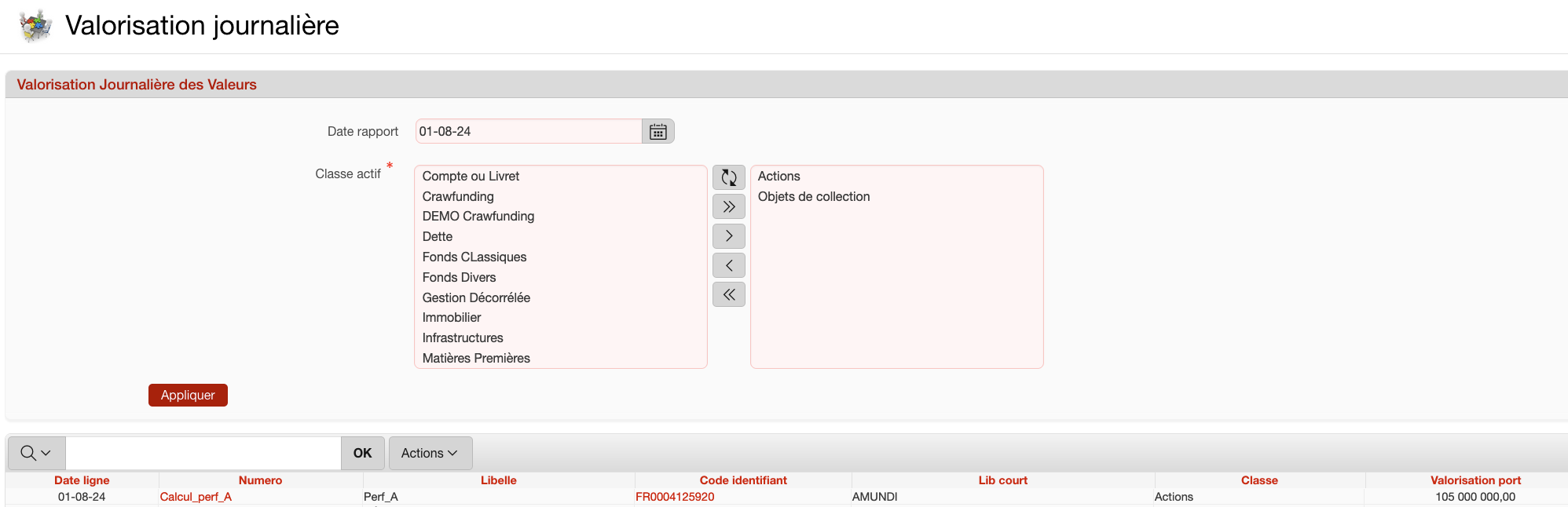Remove selected class with left chevron
The image size is (1568, 507).
[x=729, y=265]
